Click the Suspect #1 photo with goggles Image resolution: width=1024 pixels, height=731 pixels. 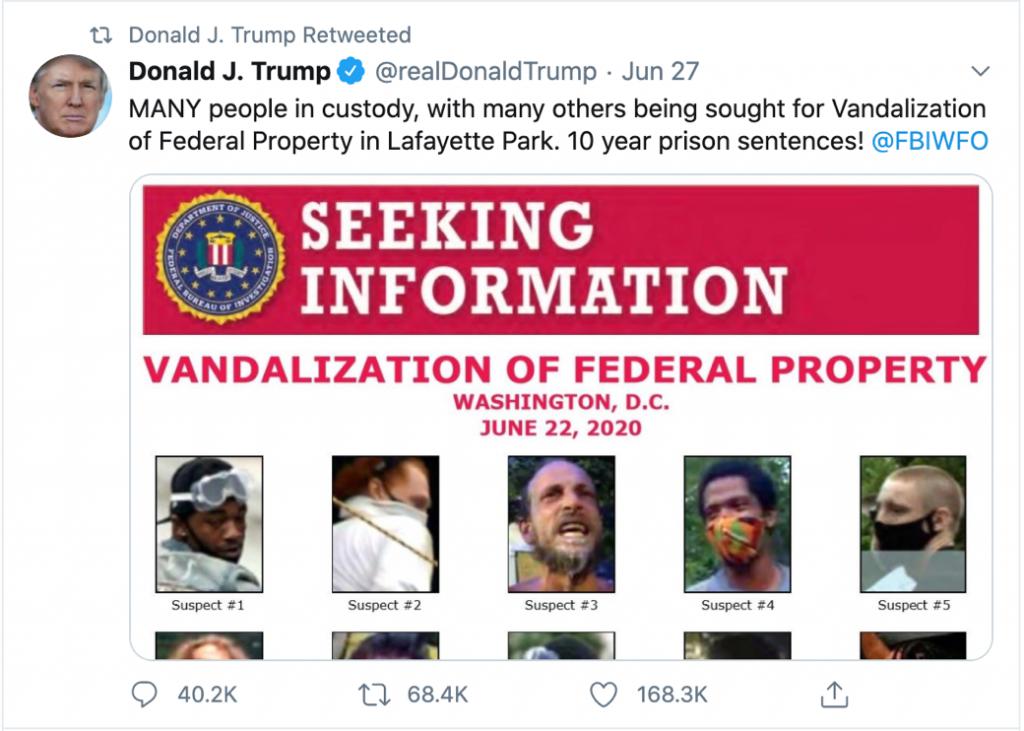[x=209, y=524]
